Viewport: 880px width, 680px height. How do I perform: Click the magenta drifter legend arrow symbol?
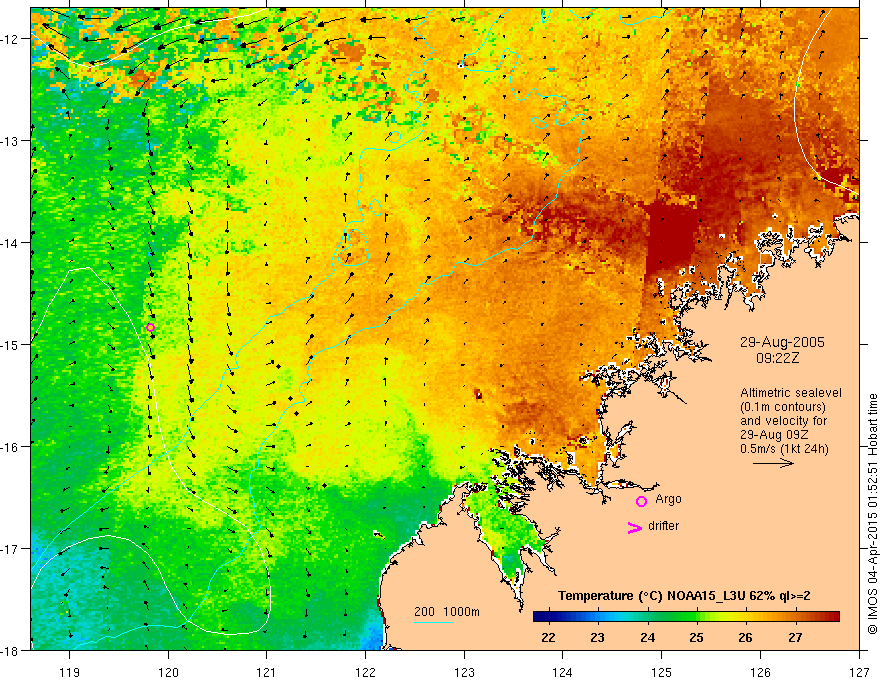point(634,527)
